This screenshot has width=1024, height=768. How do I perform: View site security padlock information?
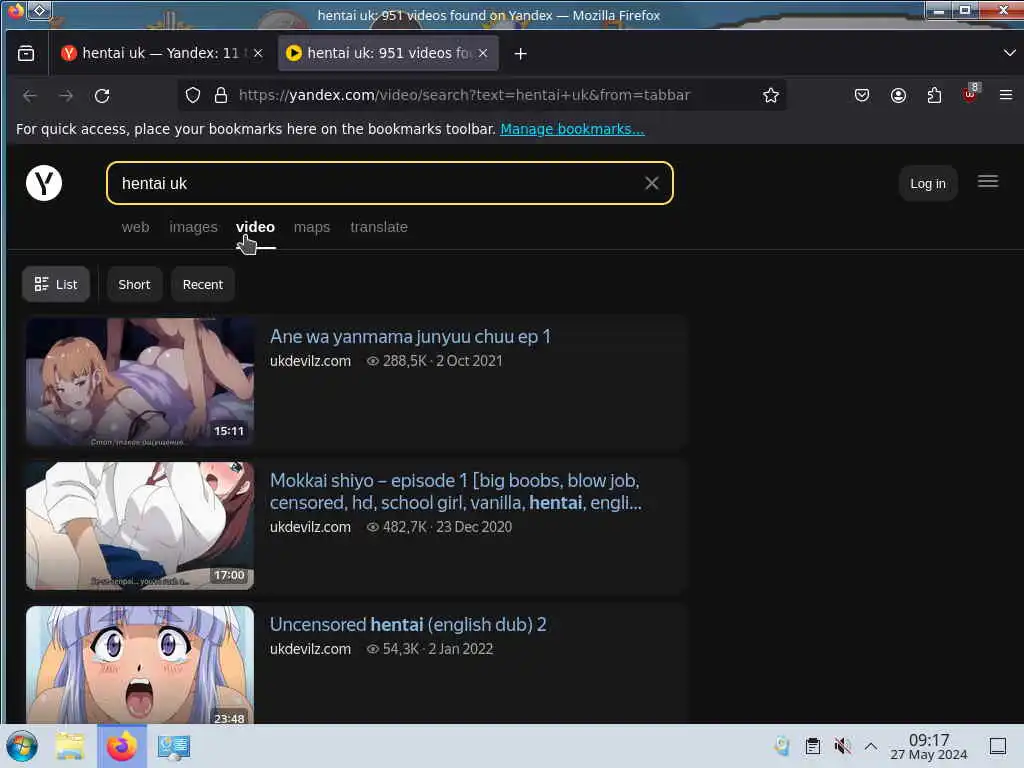pos(221,95)
